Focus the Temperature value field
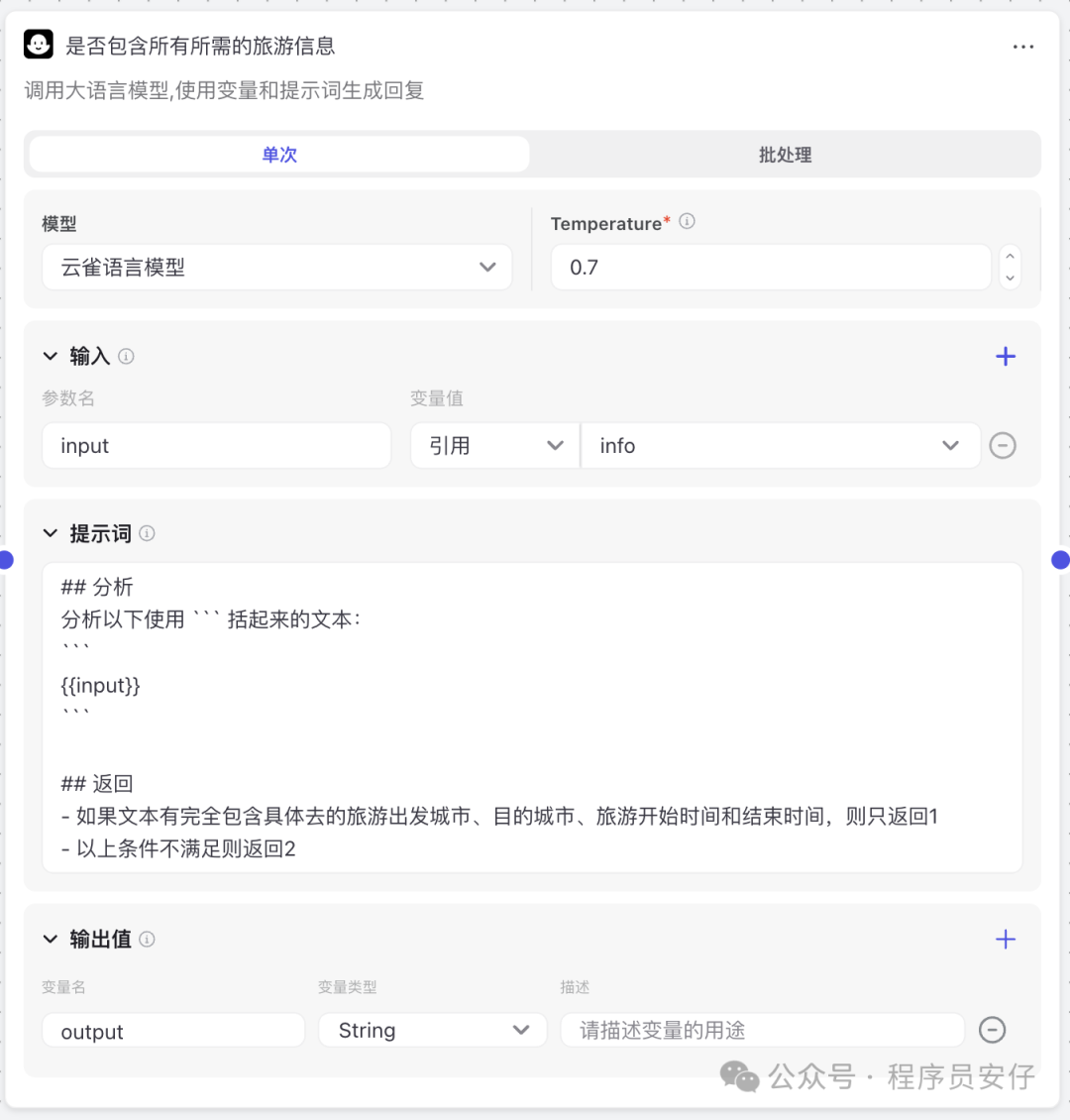 pyautogui.click(x=771, y=268)
